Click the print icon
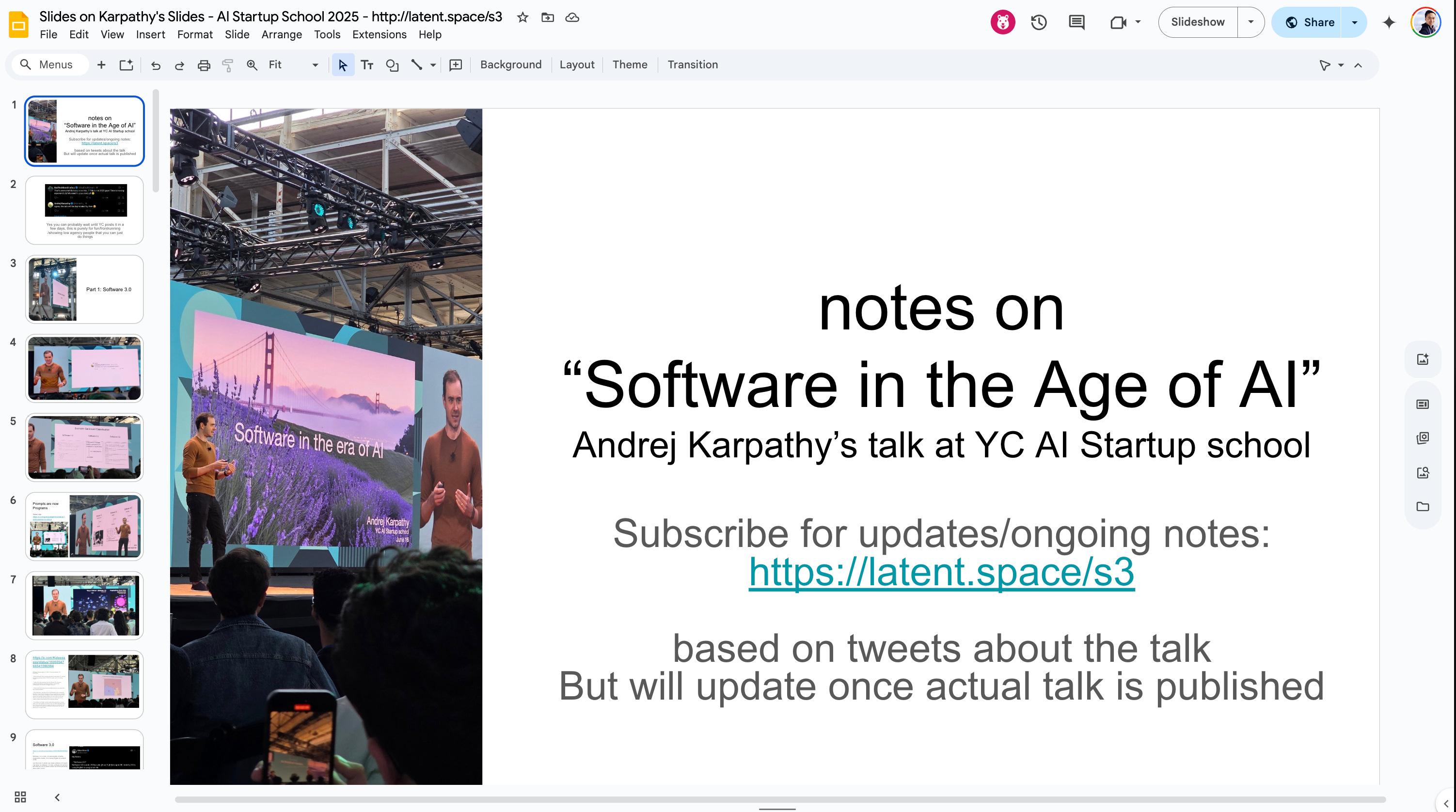This screenshot has height=812, width=1456. [204, 65]
